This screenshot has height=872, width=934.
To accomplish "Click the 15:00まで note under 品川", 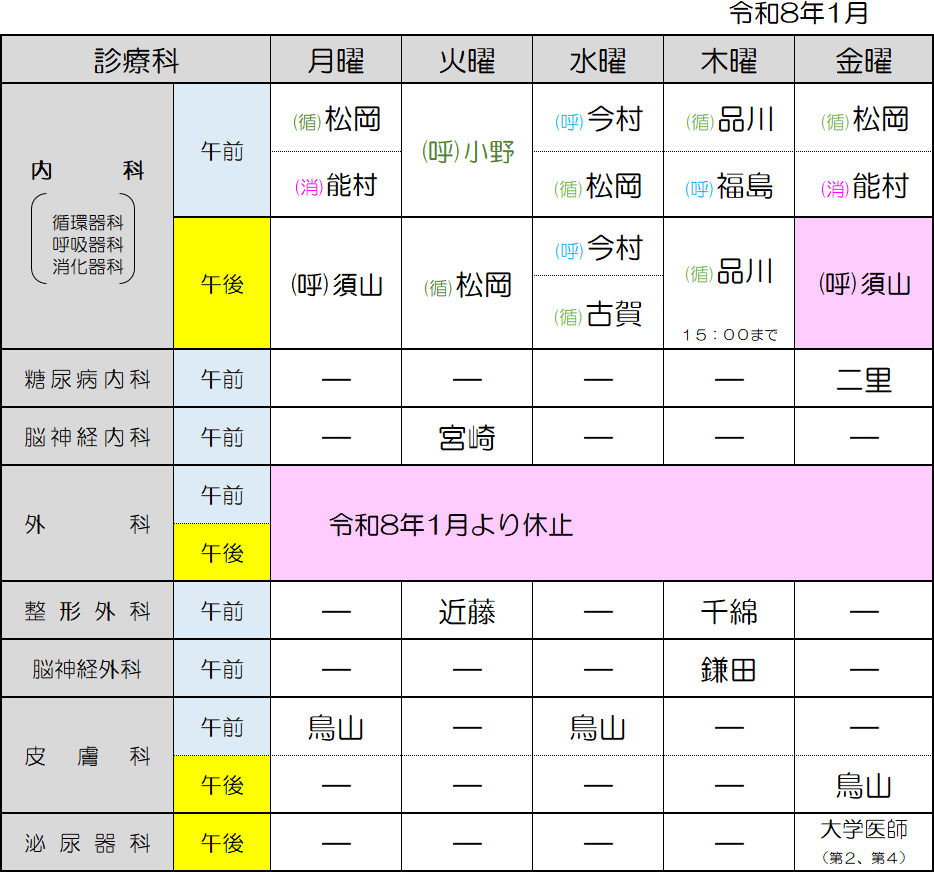I will [x=729, y=335].
